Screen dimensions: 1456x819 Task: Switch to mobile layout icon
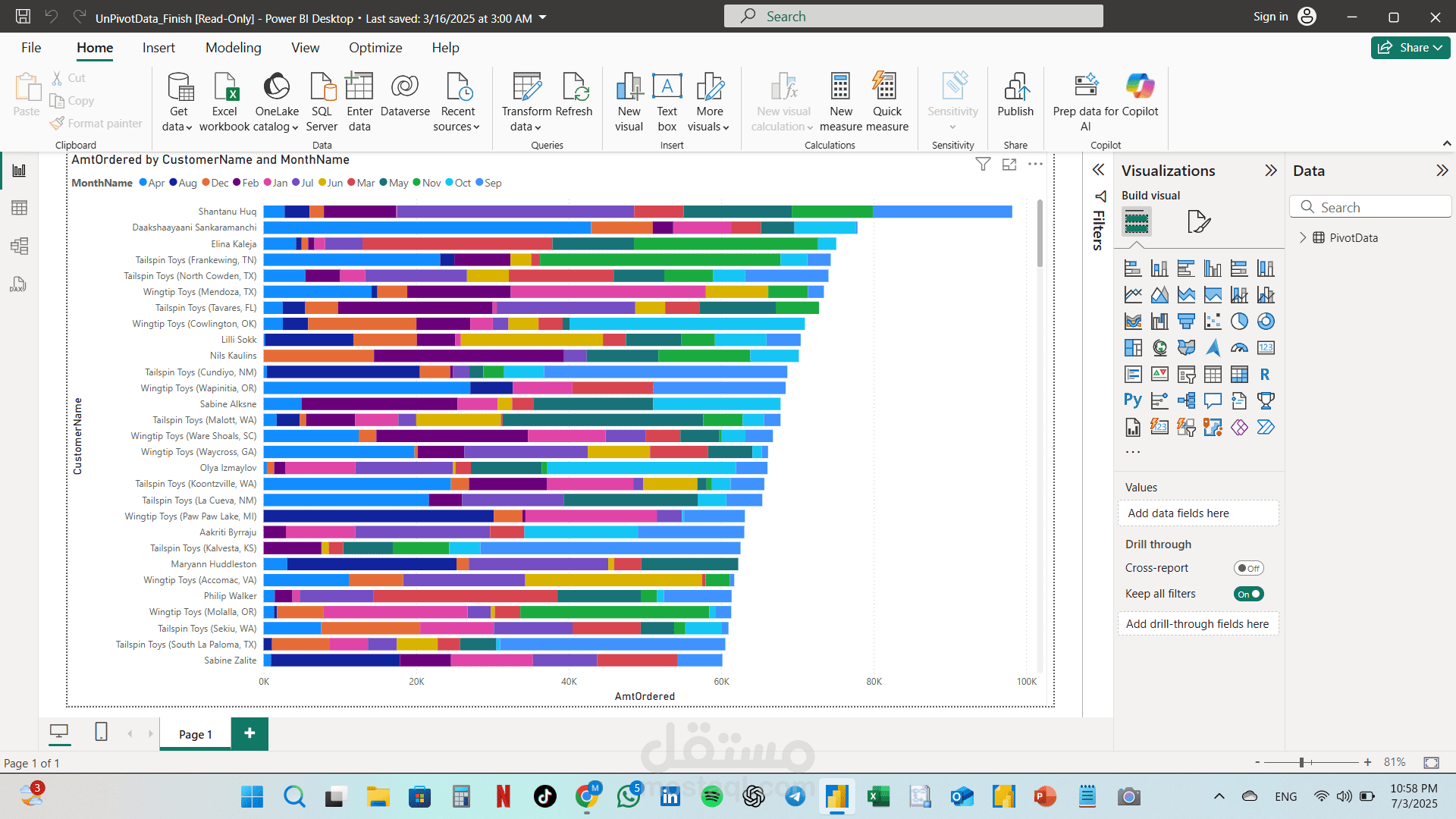click(x=101, y=732)
